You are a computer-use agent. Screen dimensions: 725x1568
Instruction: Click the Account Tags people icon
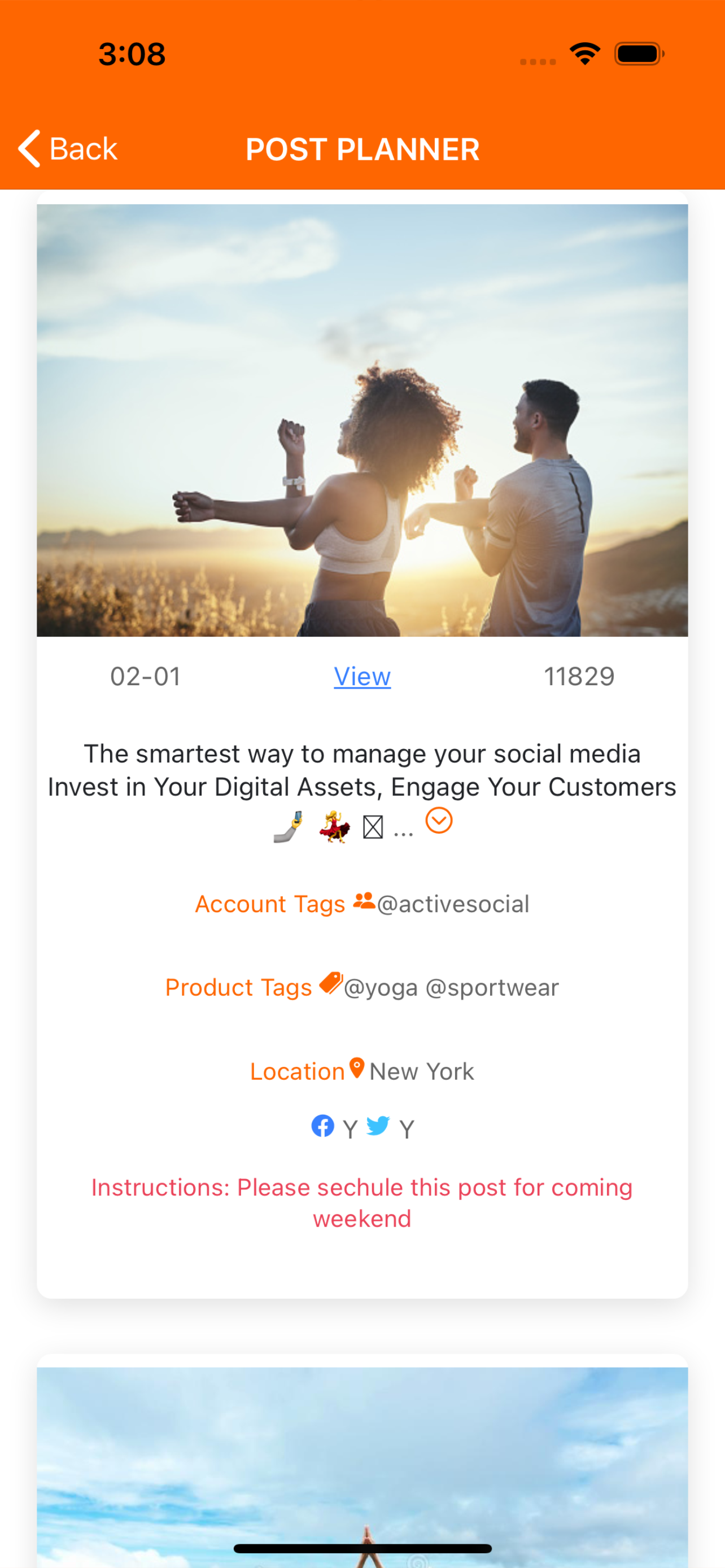click(364, 900)
